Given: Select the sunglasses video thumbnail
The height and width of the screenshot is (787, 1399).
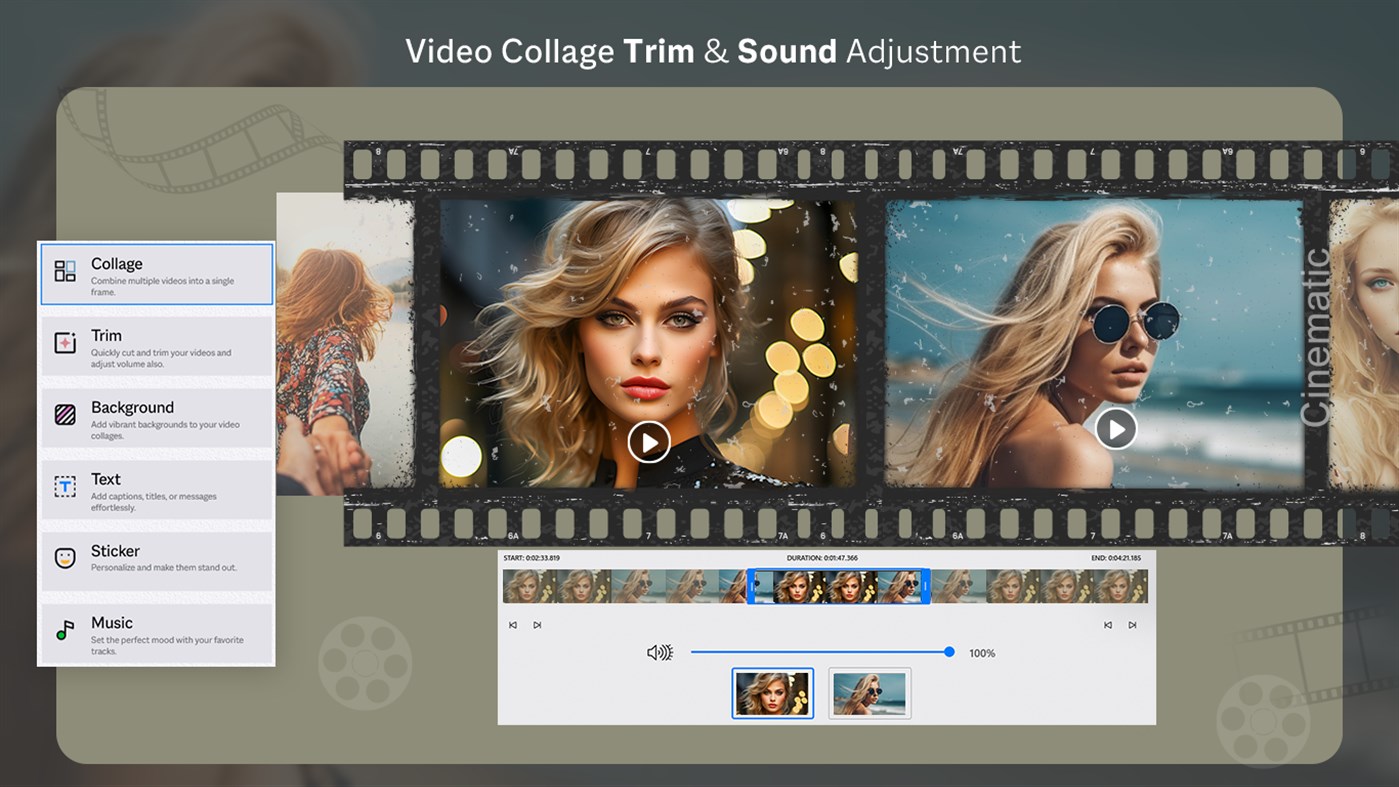Looking at the screenshot, I should (x=869, y=692).
